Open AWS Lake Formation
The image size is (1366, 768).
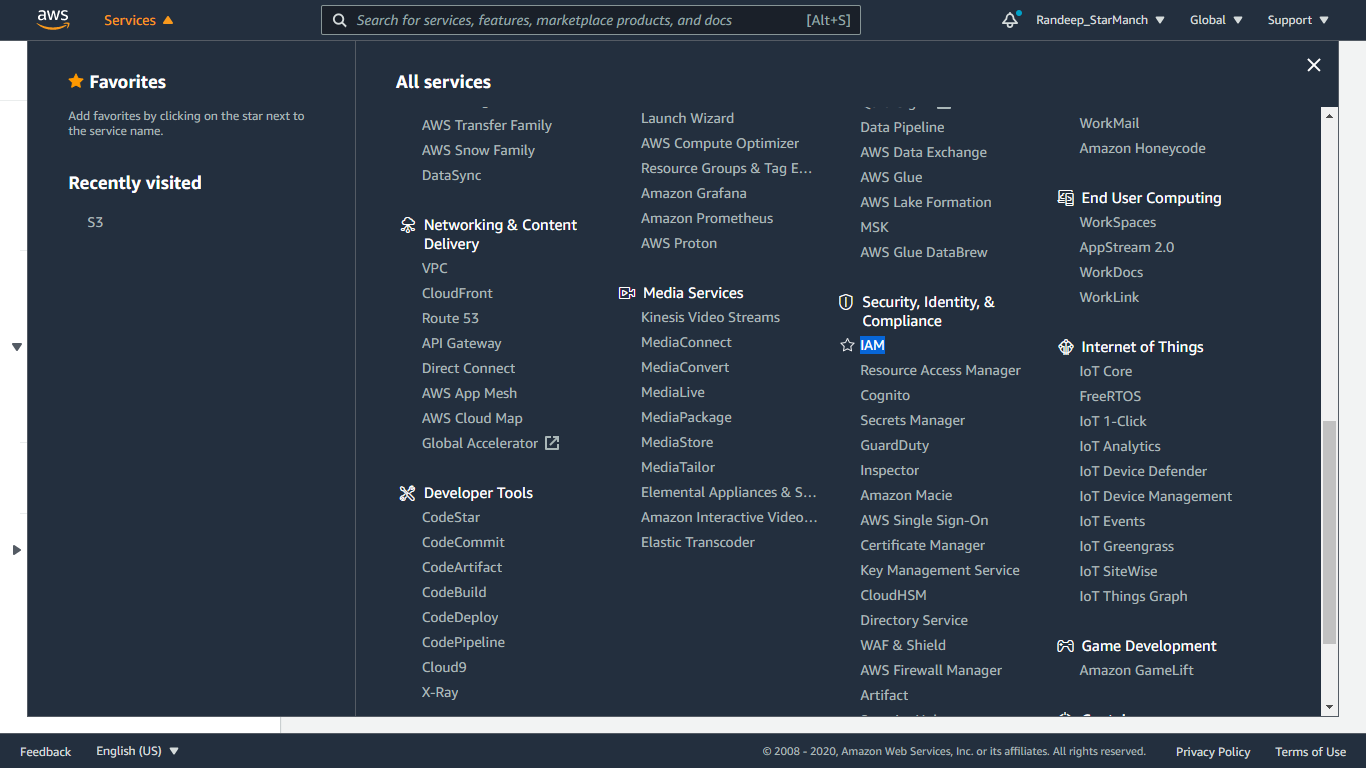926,202
